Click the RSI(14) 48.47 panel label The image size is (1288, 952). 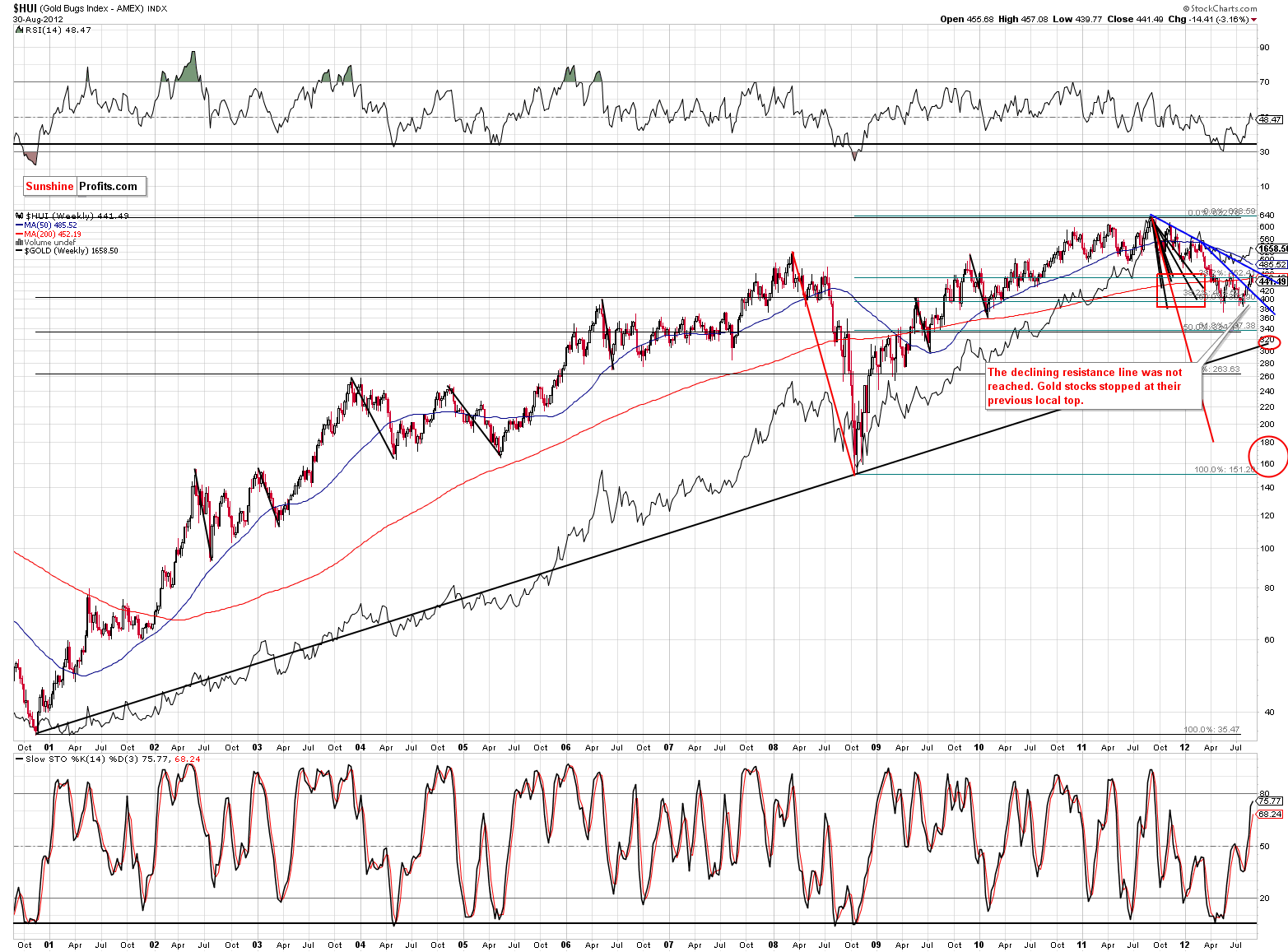[58, 30]
